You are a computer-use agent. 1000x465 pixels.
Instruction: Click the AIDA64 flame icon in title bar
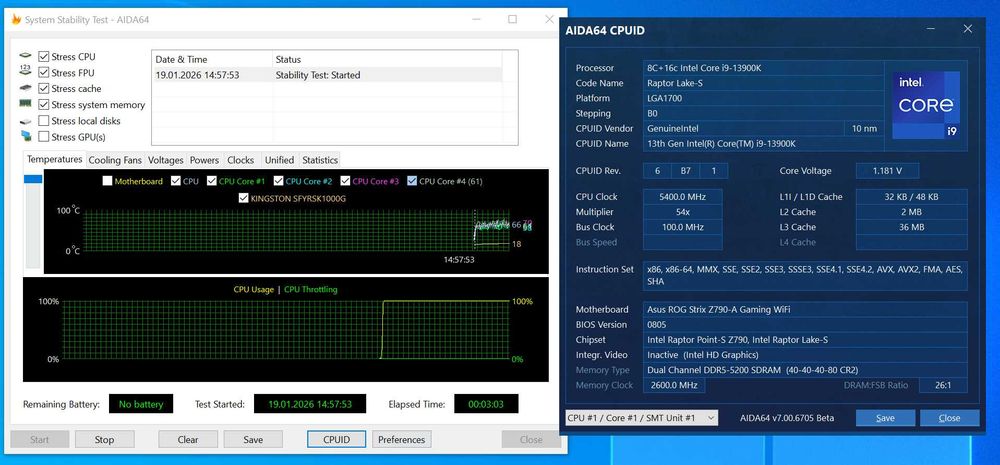[17, 20]
